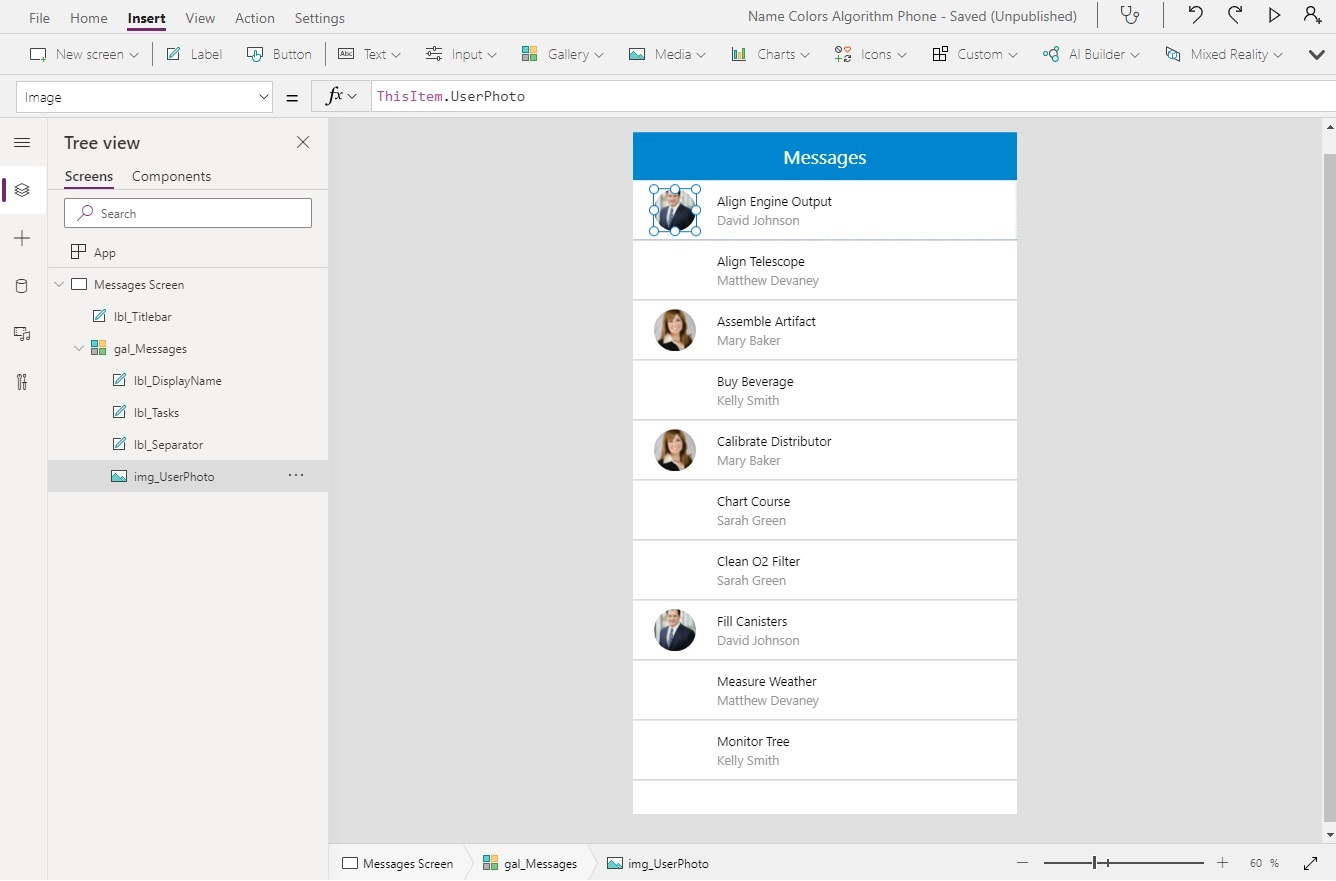Open the Gallery insert dropdown
Screen dimensions: 1336x881
coord(562,54)
